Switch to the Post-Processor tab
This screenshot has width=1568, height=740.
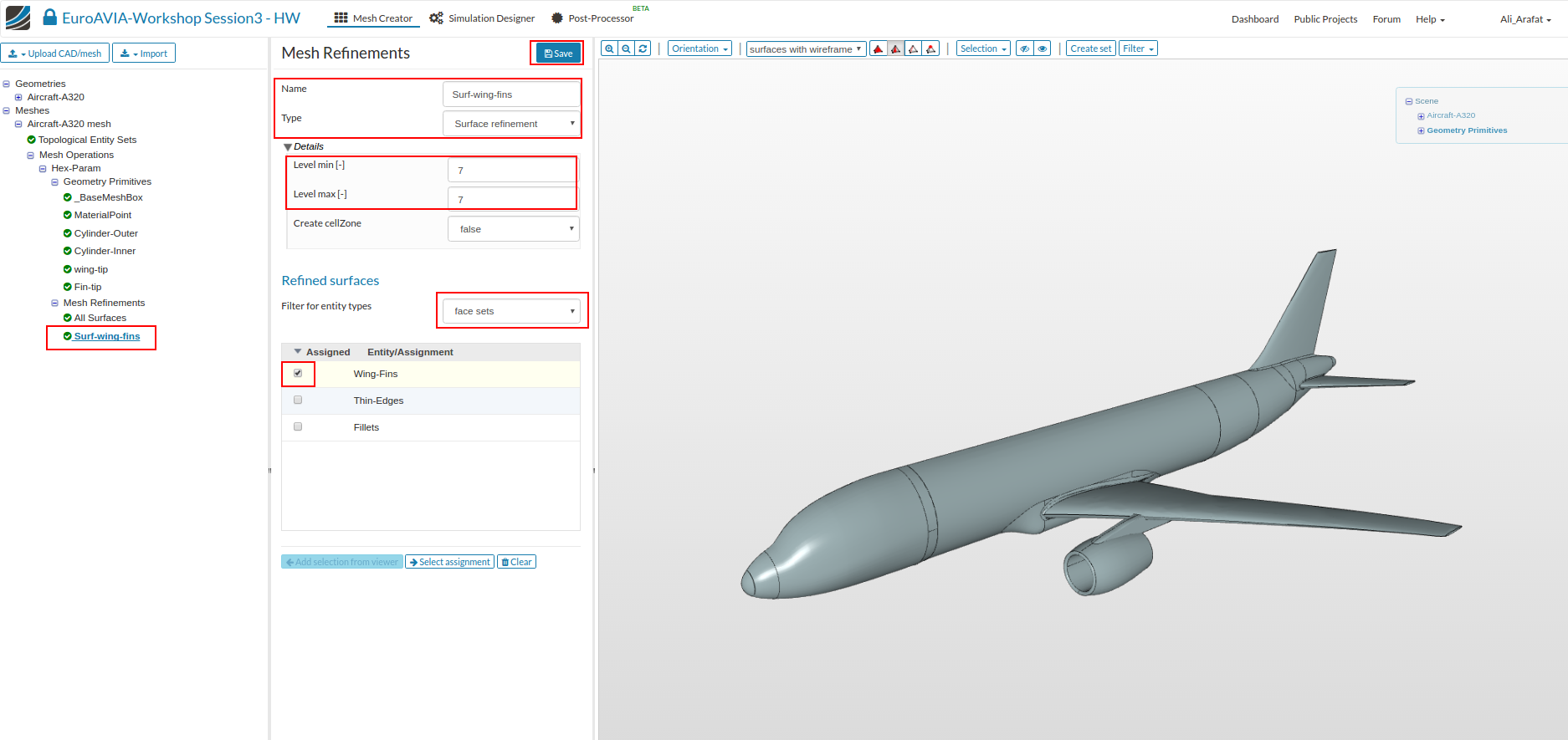click(x=592, y=18)
